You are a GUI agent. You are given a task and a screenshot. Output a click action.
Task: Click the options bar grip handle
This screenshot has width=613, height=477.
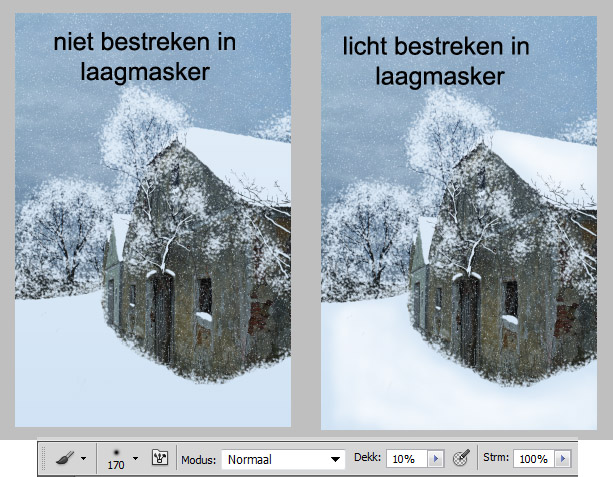click(43, 458)
